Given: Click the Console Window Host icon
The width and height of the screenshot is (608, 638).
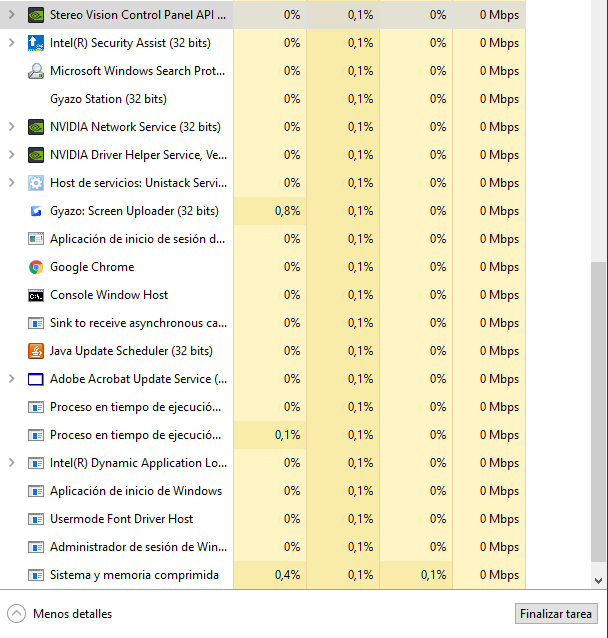Looking at the screenshot, I should click(x=36, y=295).
